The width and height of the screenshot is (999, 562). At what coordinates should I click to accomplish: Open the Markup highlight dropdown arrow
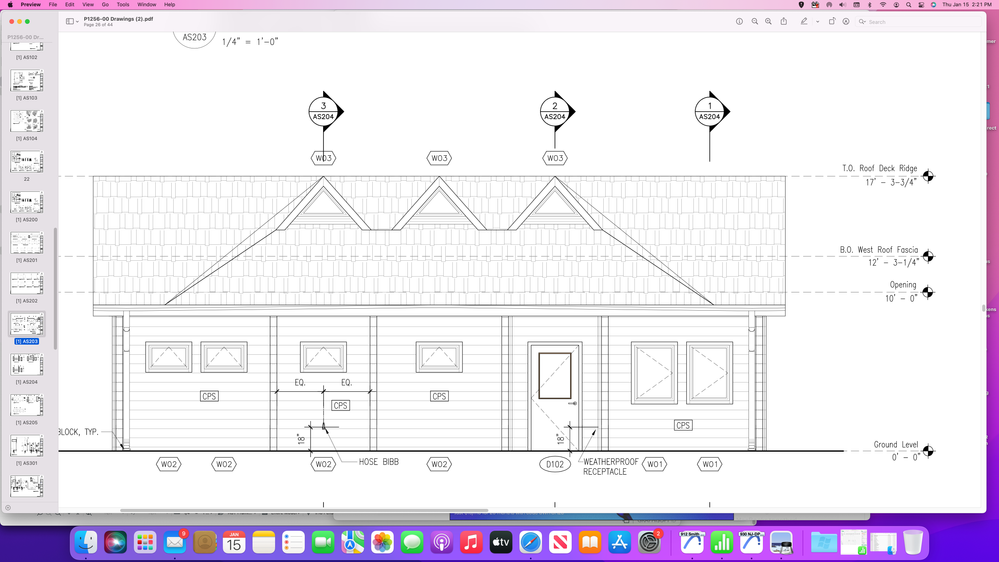tap(817, 22)
